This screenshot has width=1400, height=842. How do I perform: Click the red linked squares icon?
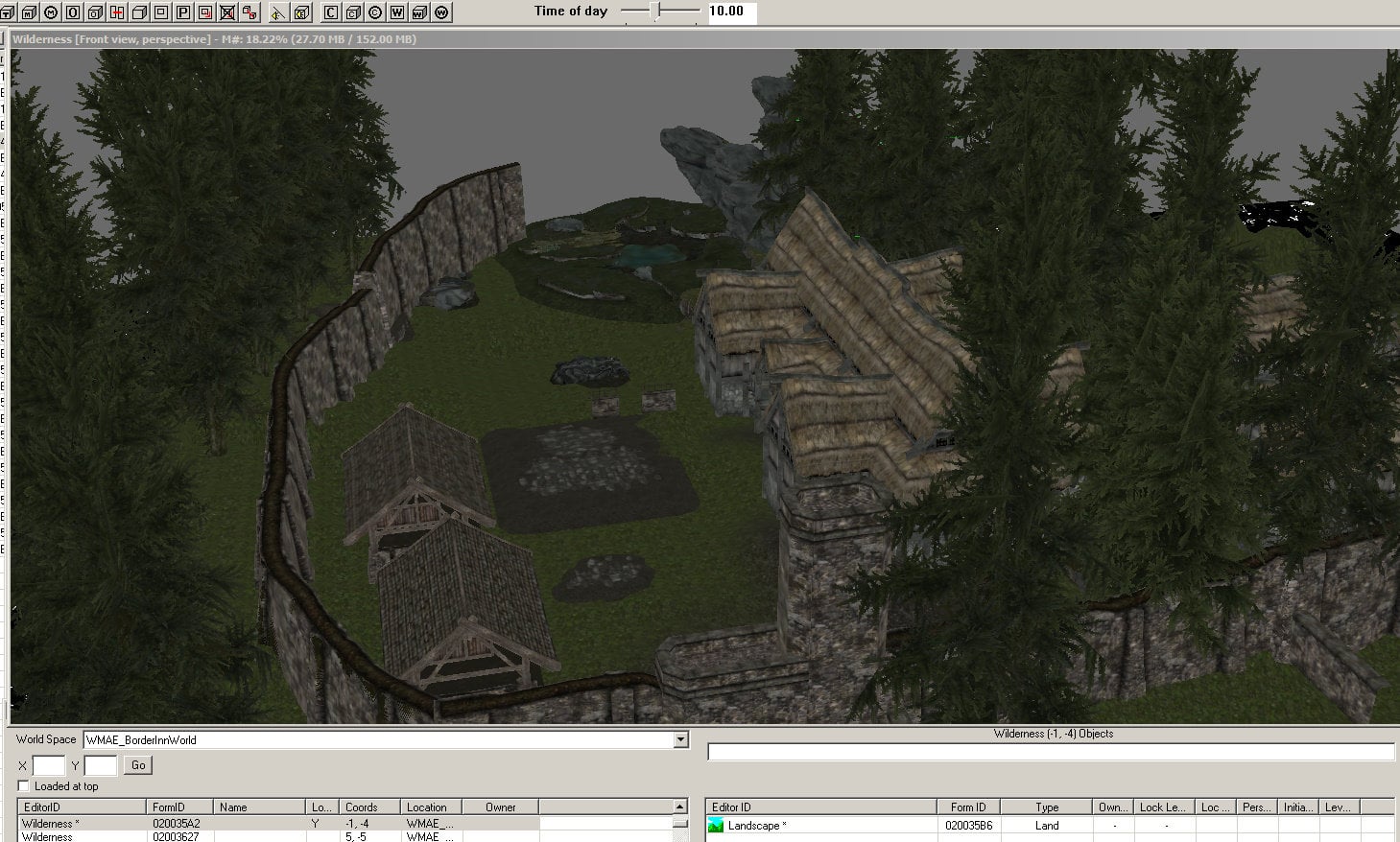click(249, 12)
